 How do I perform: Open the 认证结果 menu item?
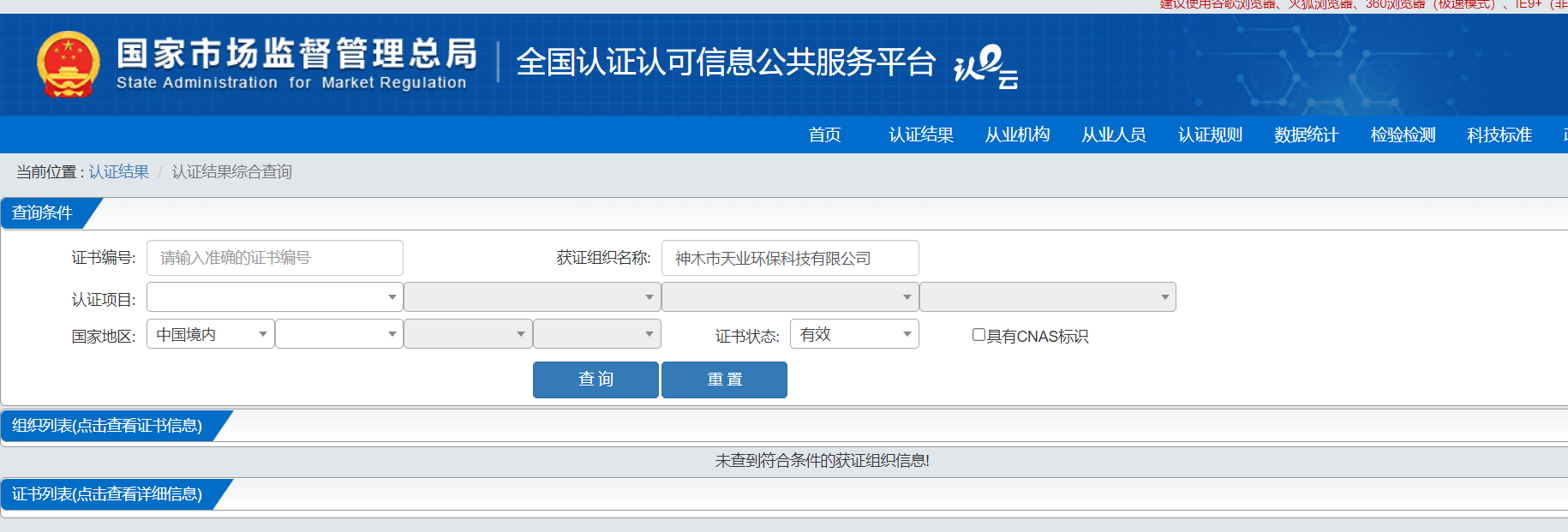tap(921, 134)
